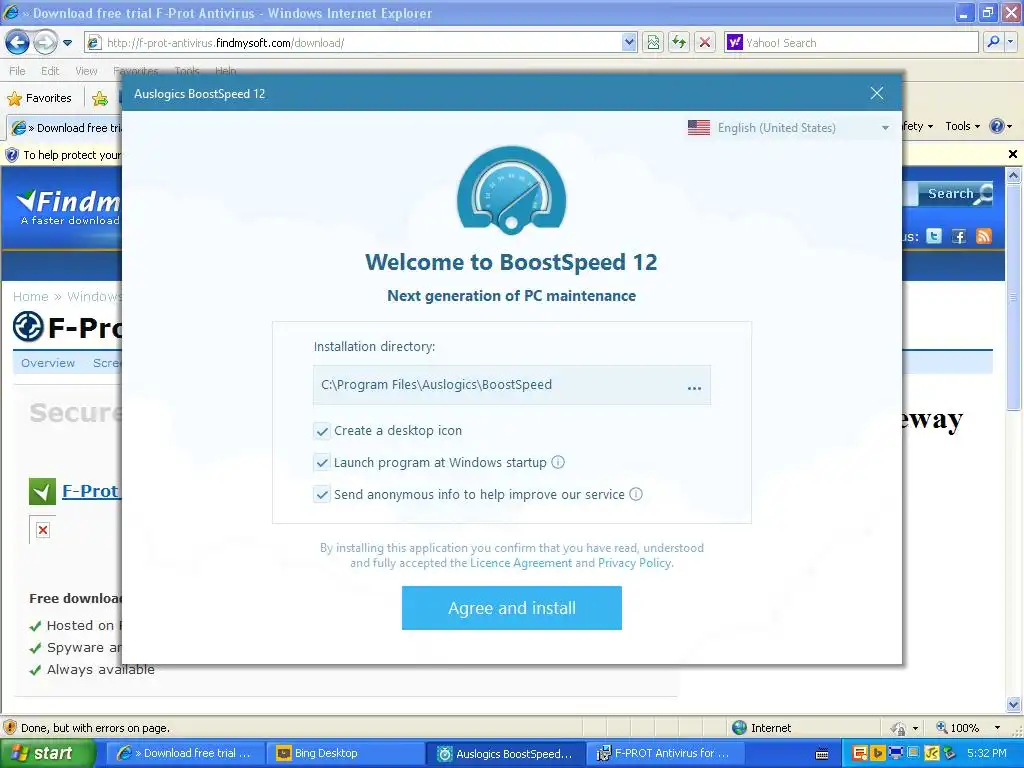The height and width of the screenshot is (768, 1024).
Task: Browse installation directory with ellipsis button
Action: (x=694, y=387)
